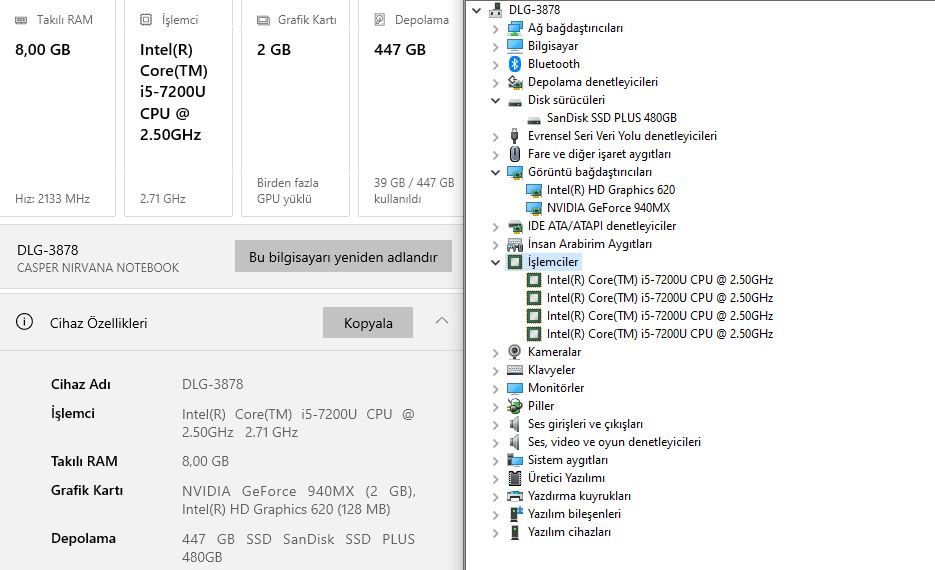
Task: Expand the Klavyeler node arrow
Action: [x=496, y=370]
